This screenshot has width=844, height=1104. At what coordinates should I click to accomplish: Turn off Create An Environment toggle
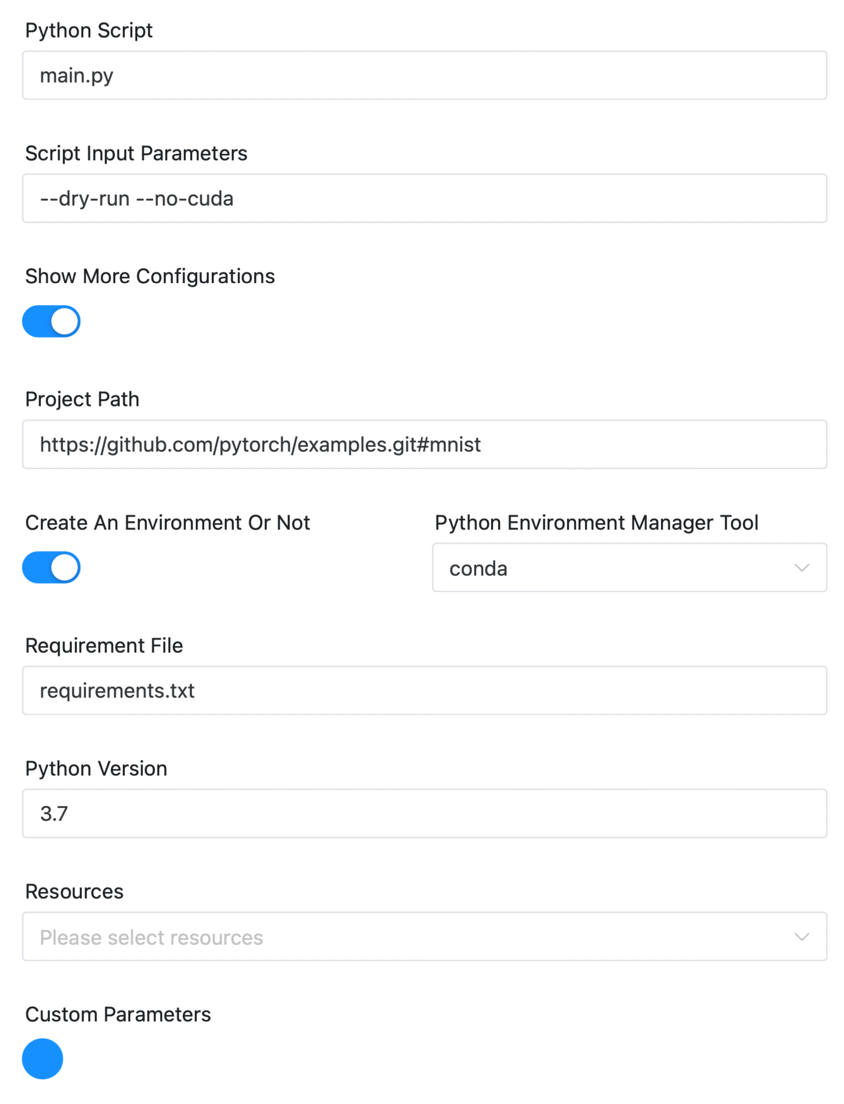pos(51,568)
